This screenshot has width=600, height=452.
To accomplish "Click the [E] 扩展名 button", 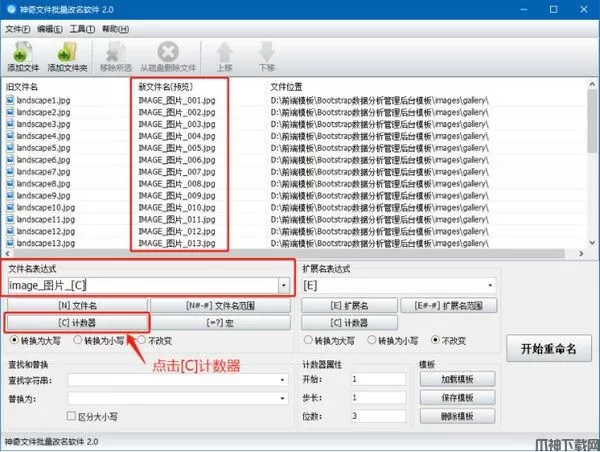I will (x=349, y=305).
